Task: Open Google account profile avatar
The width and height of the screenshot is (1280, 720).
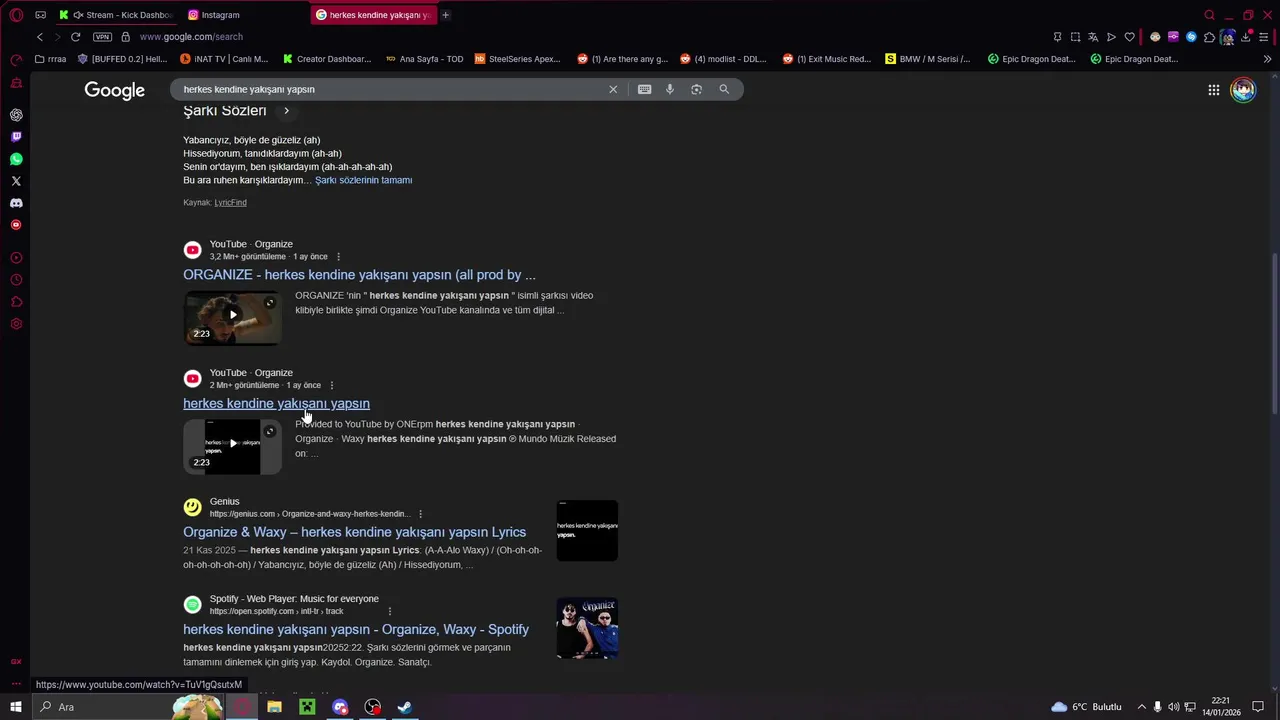Action: coord(1243,90)
